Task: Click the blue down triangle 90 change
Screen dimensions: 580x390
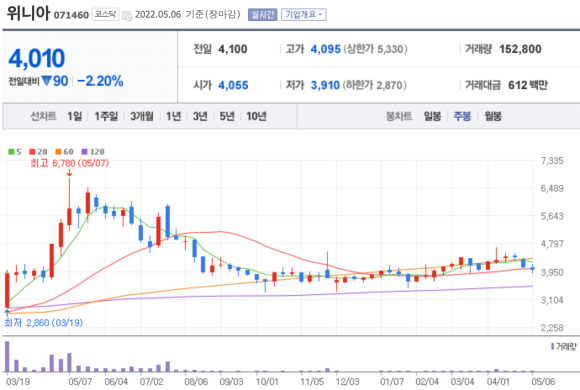Action: tap(55, 81)
